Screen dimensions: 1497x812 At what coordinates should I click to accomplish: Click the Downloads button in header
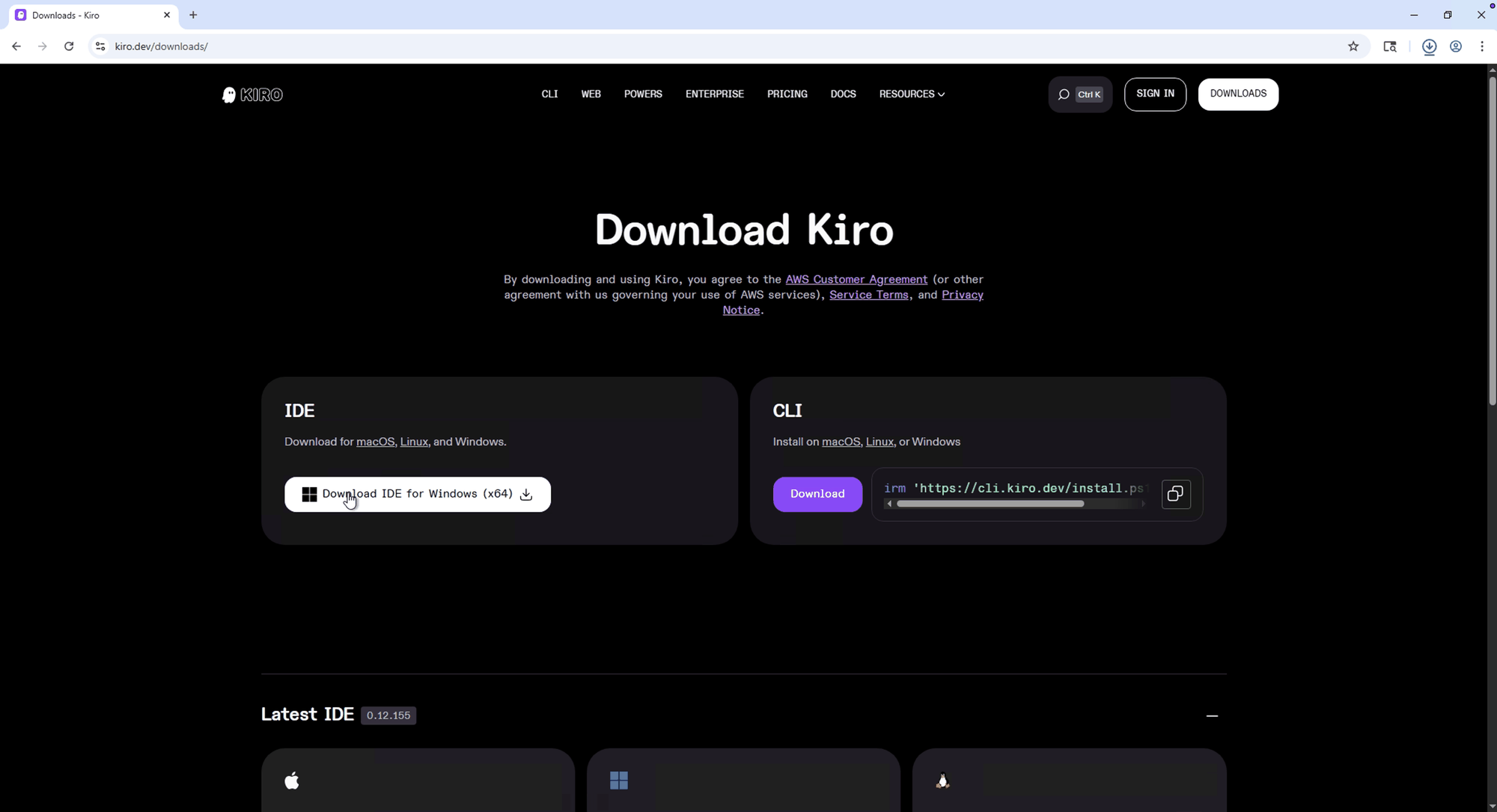tap(1238, 94)
